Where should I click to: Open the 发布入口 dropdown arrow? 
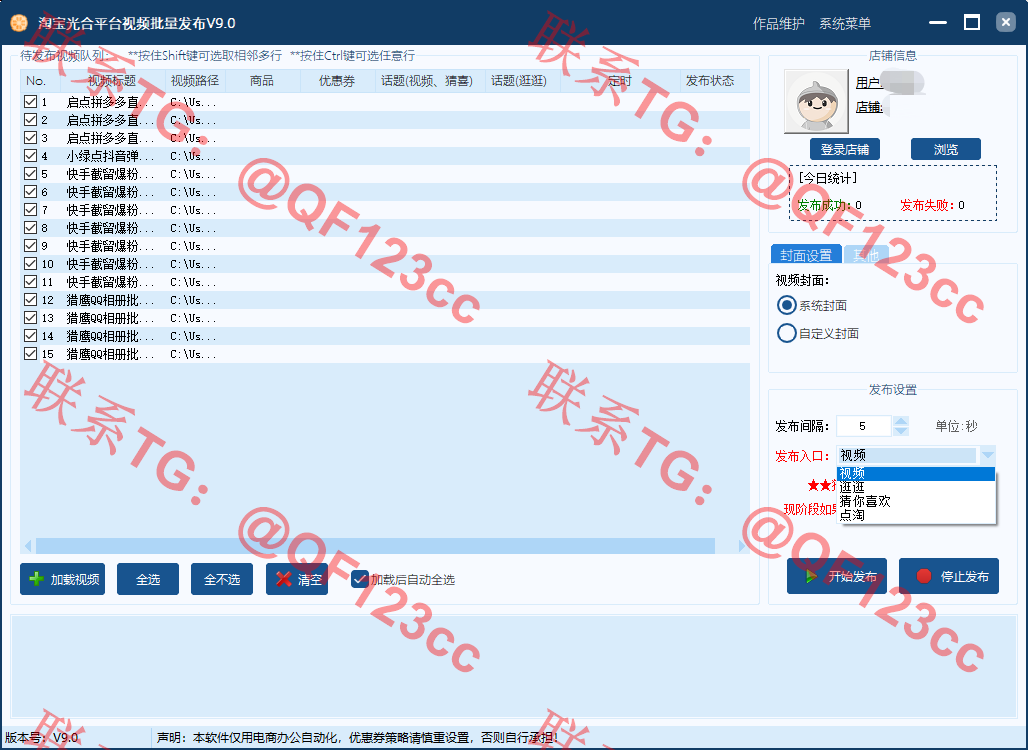pos(987,454)
